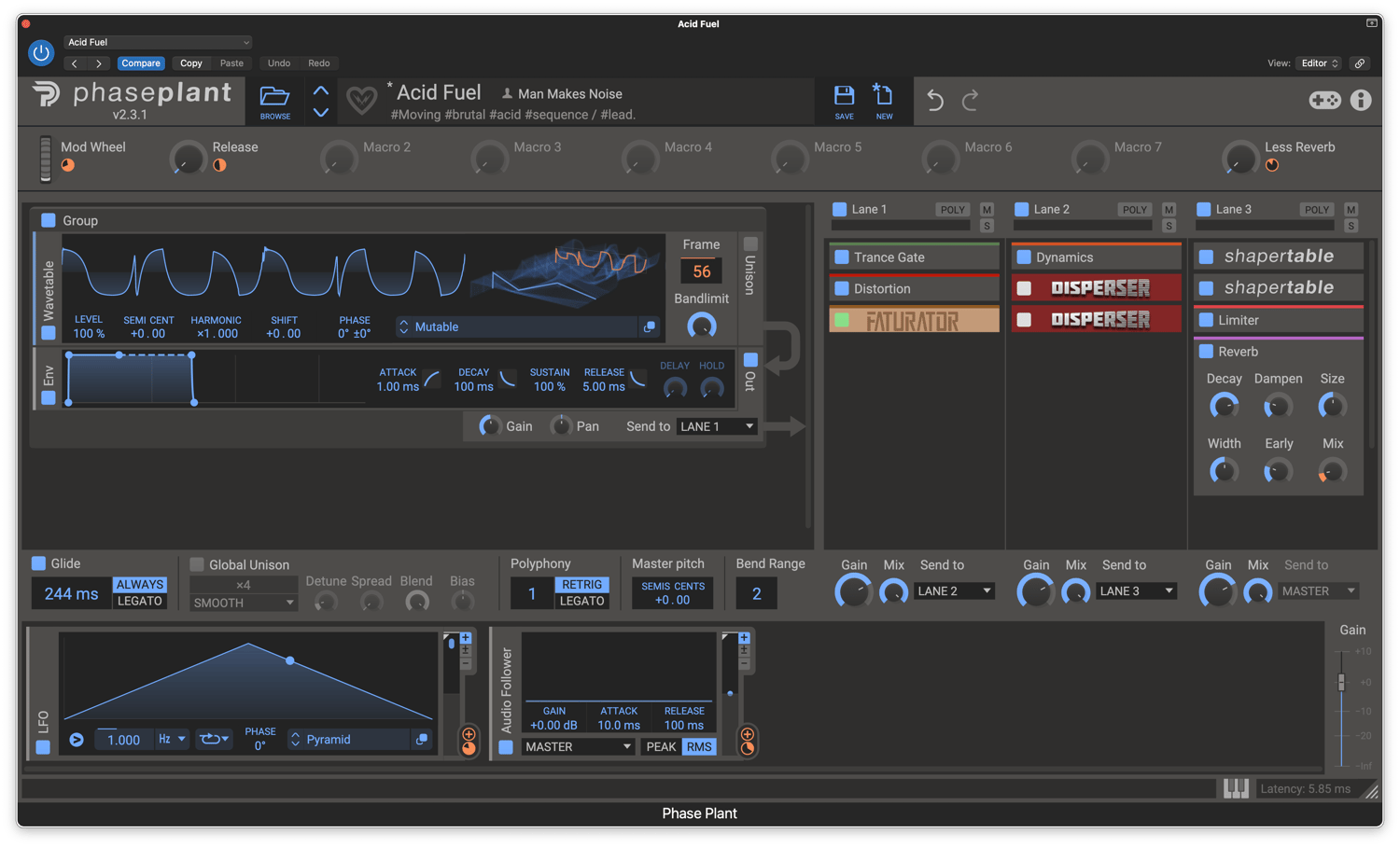Toggle the Faturator effect enable square
Viewport: 1400px width, 847px height.
(842, 320)
